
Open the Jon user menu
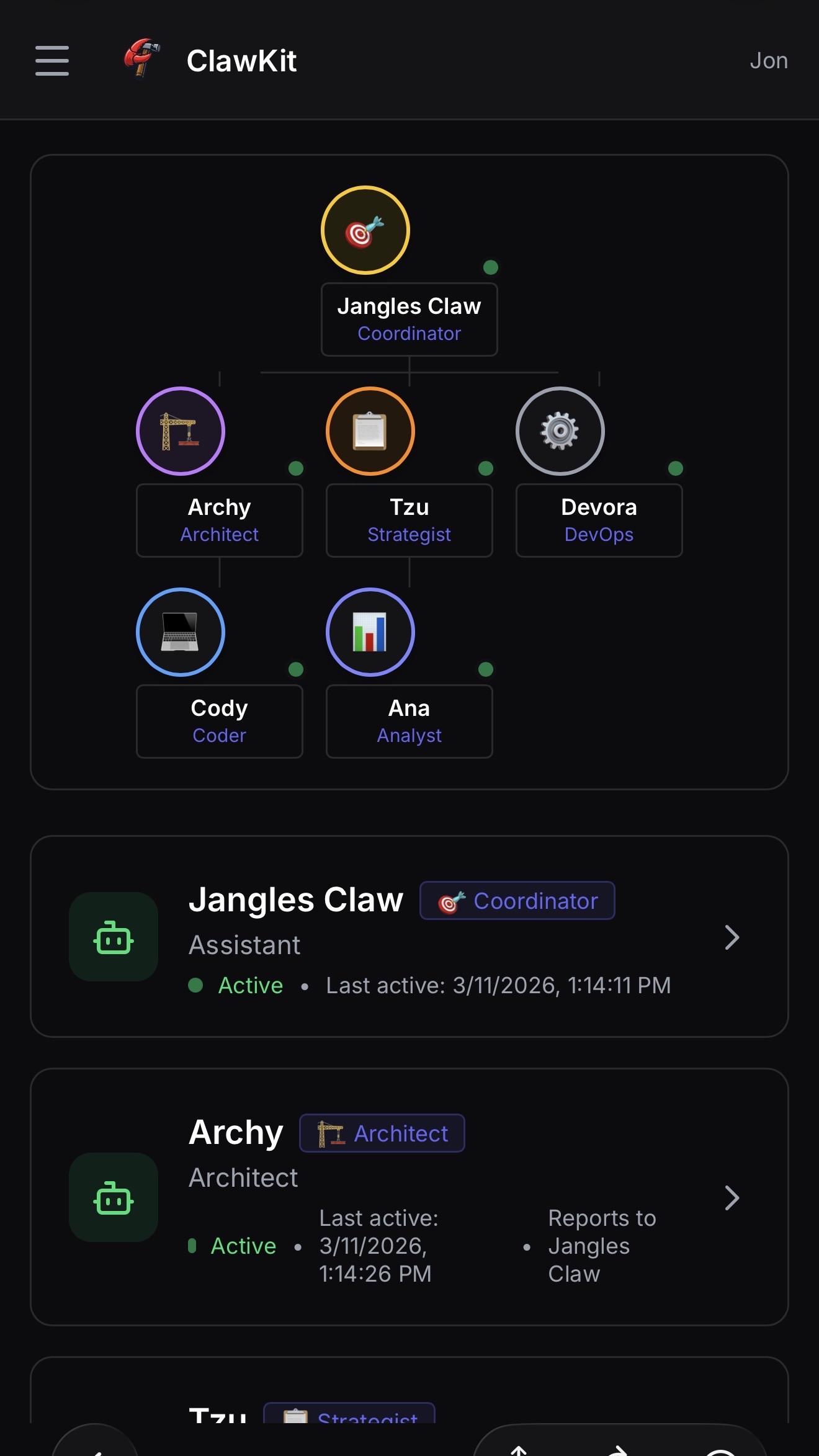pyautogui.click(x=769, y=61)
